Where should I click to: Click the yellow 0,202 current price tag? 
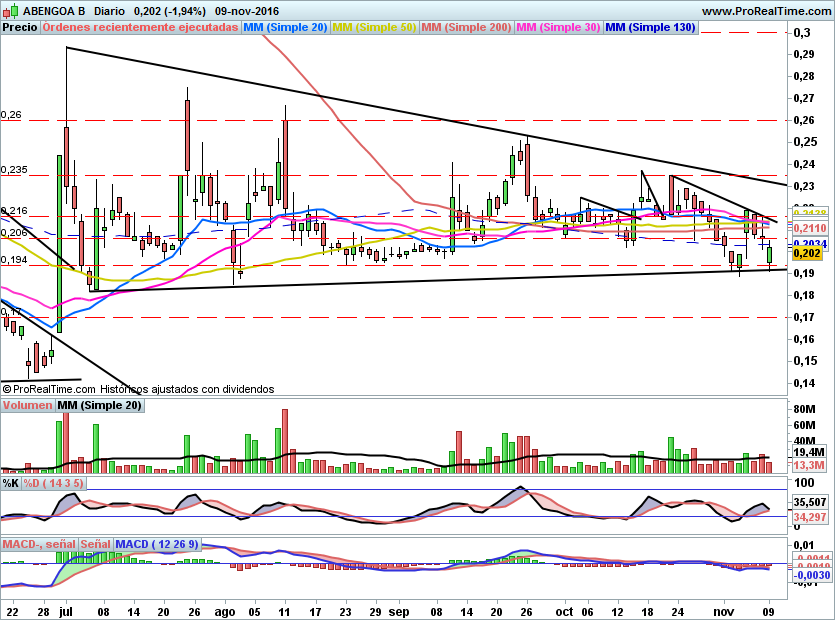coord(807,254)
